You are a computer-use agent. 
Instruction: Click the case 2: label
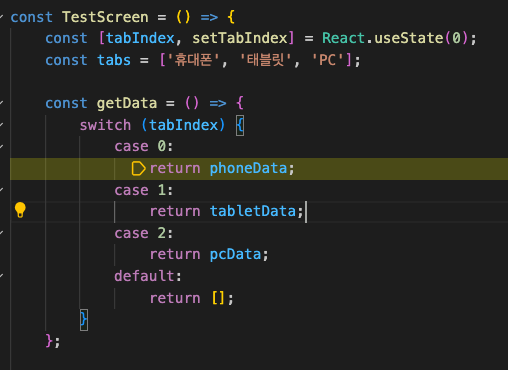[144, 233]
